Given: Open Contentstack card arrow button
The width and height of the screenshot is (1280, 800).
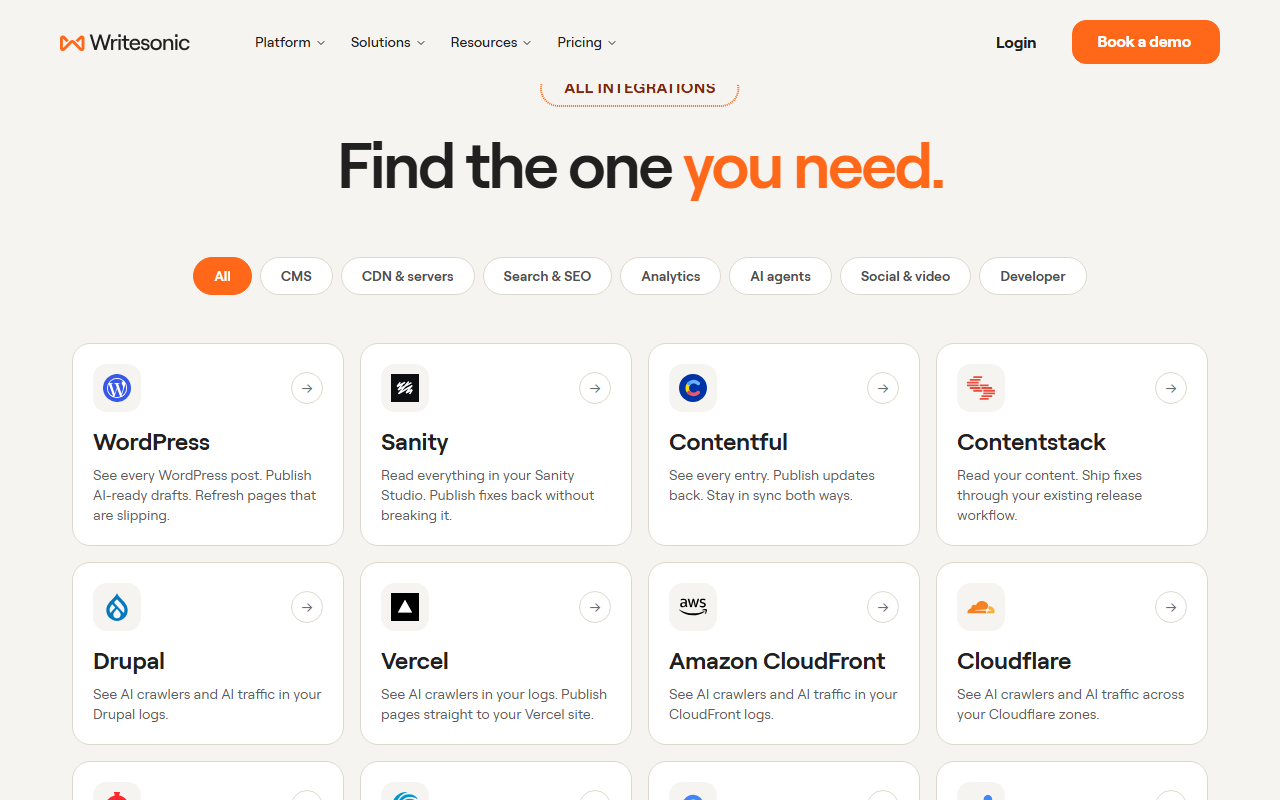Looking at the screenshot, I should 1171,388.
